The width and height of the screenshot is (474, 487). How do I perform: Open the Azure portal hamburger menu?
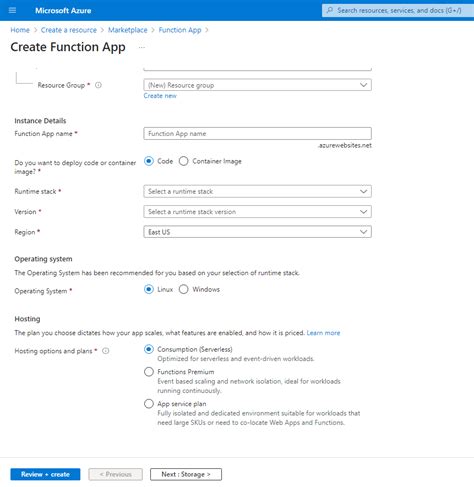pos(12,10)
